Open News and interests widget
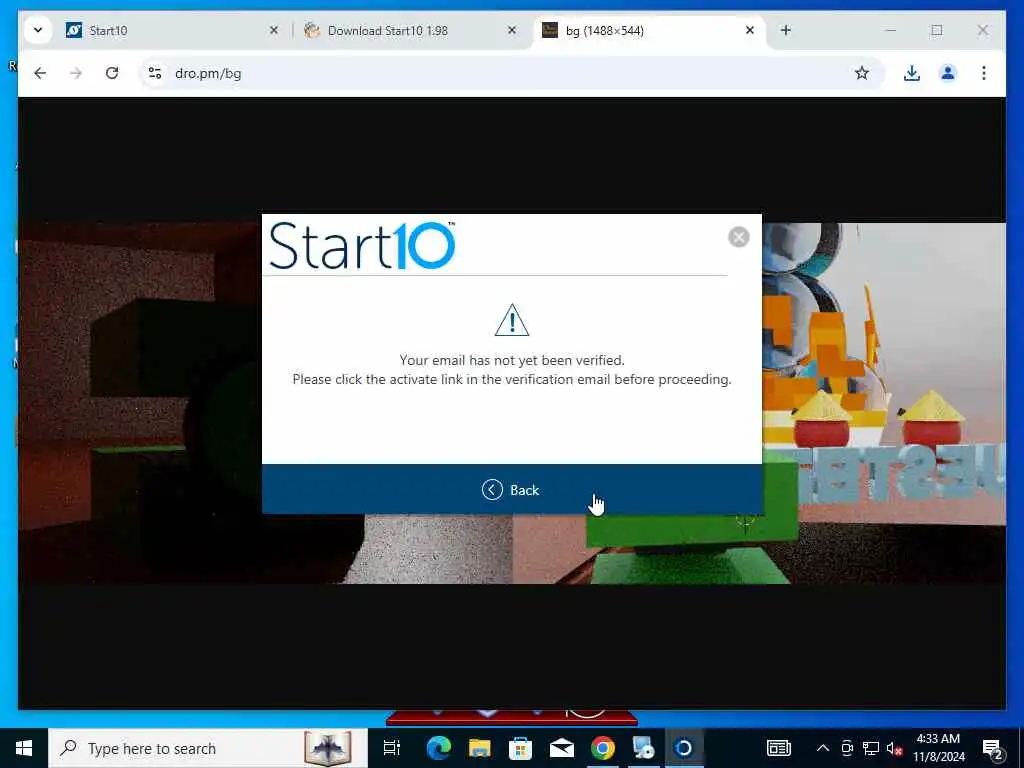The width and height of the screenshot is (1024, 768). (778, 748)
